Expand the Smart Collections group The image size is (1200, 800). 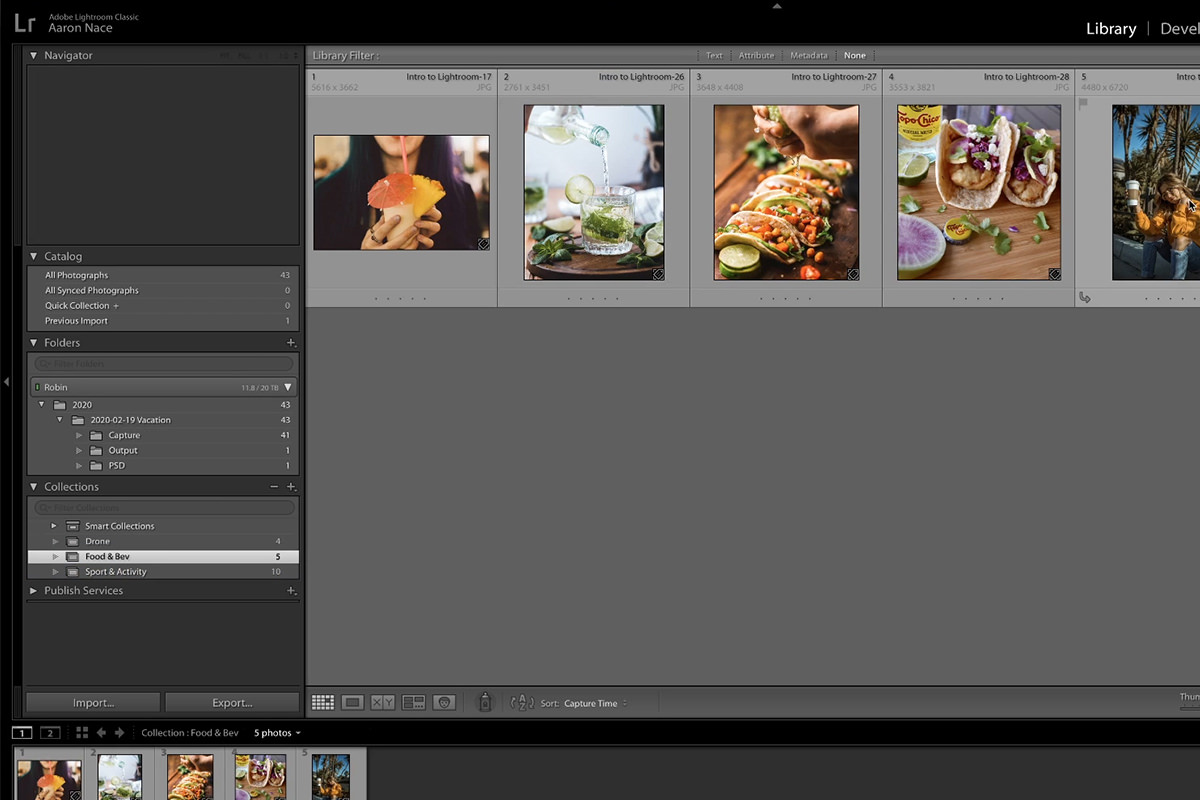pyautogui.click(x=53, y=525)
